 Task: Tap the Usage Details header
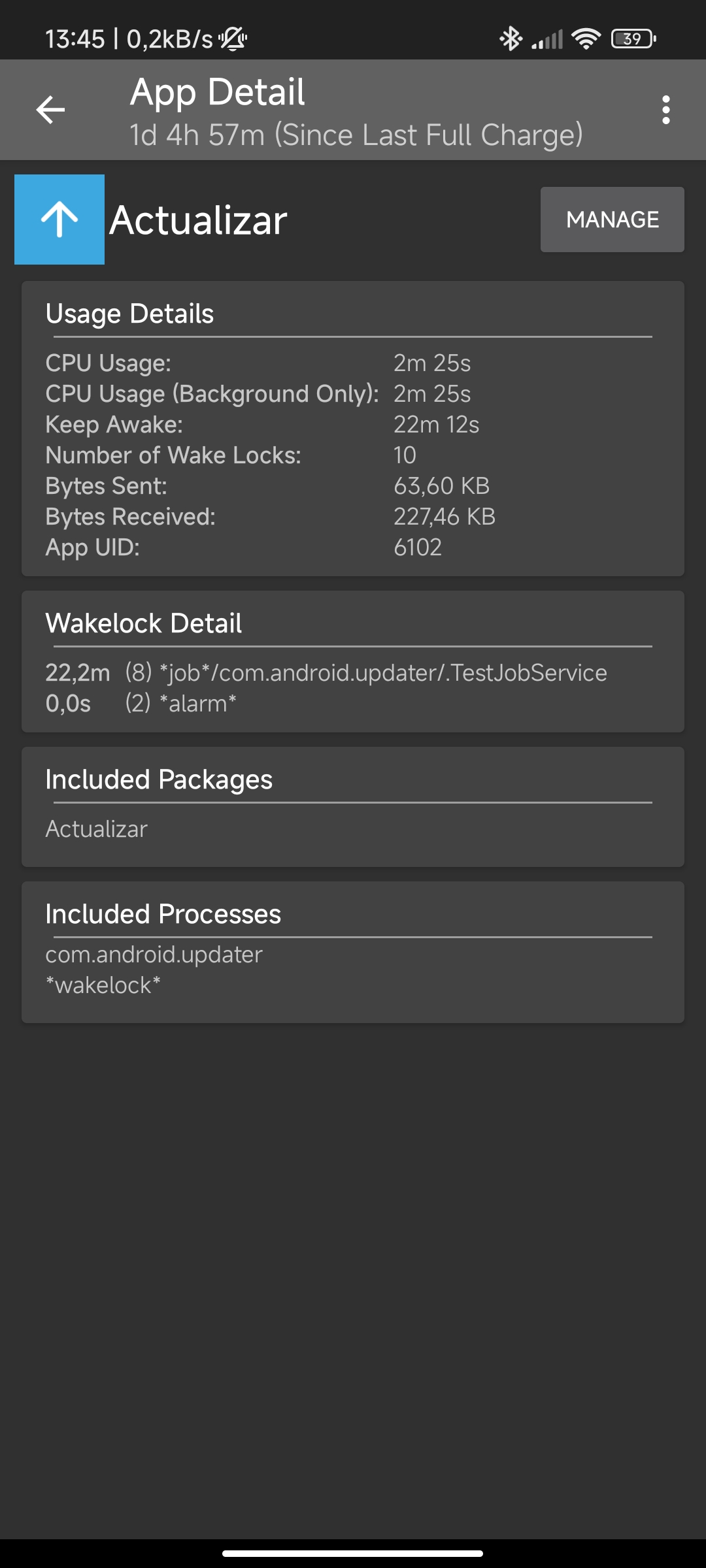(129, 314)
